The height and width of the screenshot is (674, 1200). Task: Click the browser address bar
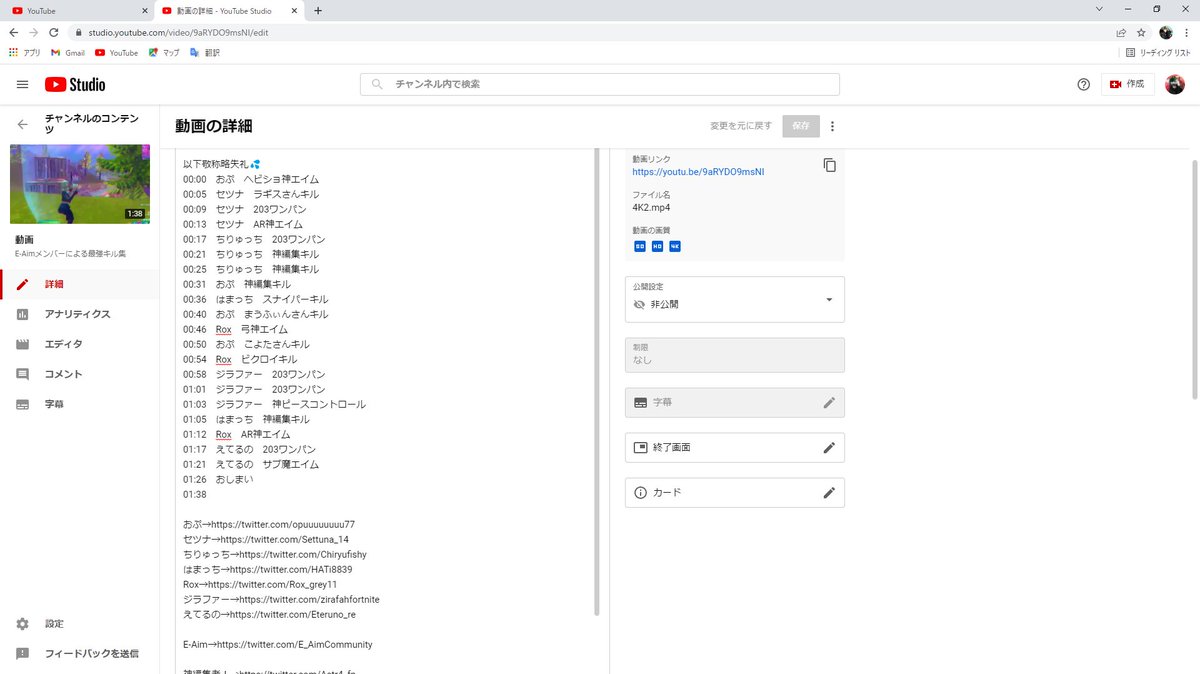[590, 32]
